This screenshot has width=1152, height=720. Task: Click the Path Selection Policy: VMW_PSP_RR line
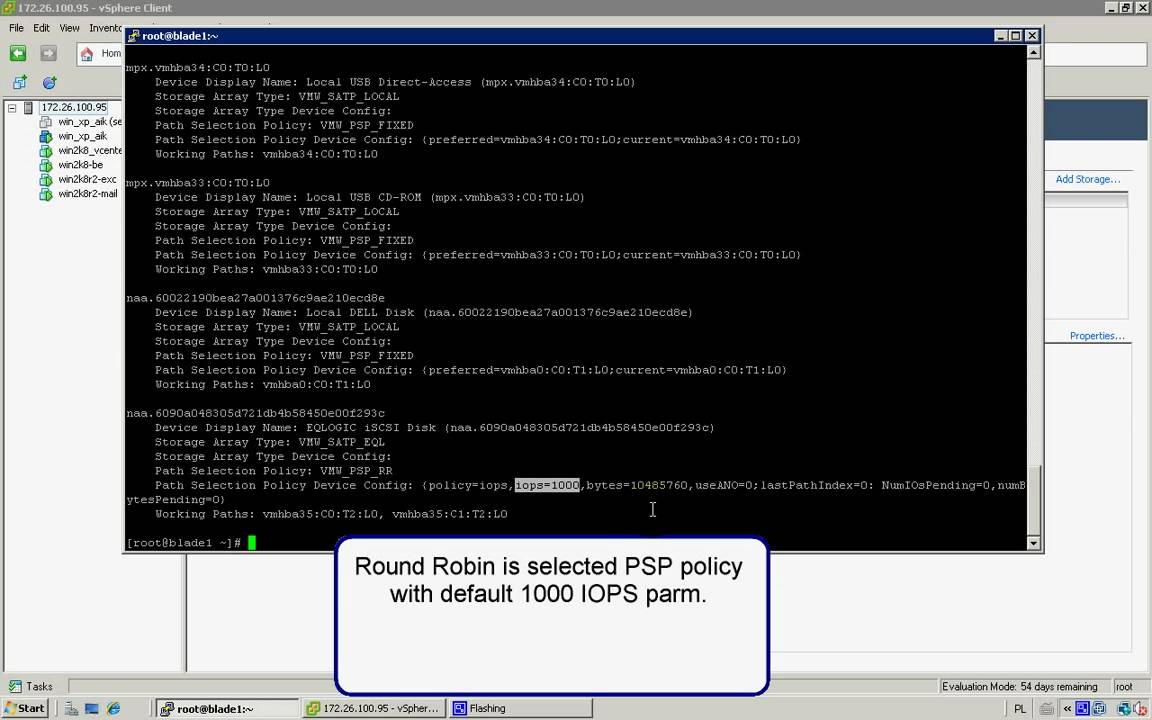coord(273,471)
